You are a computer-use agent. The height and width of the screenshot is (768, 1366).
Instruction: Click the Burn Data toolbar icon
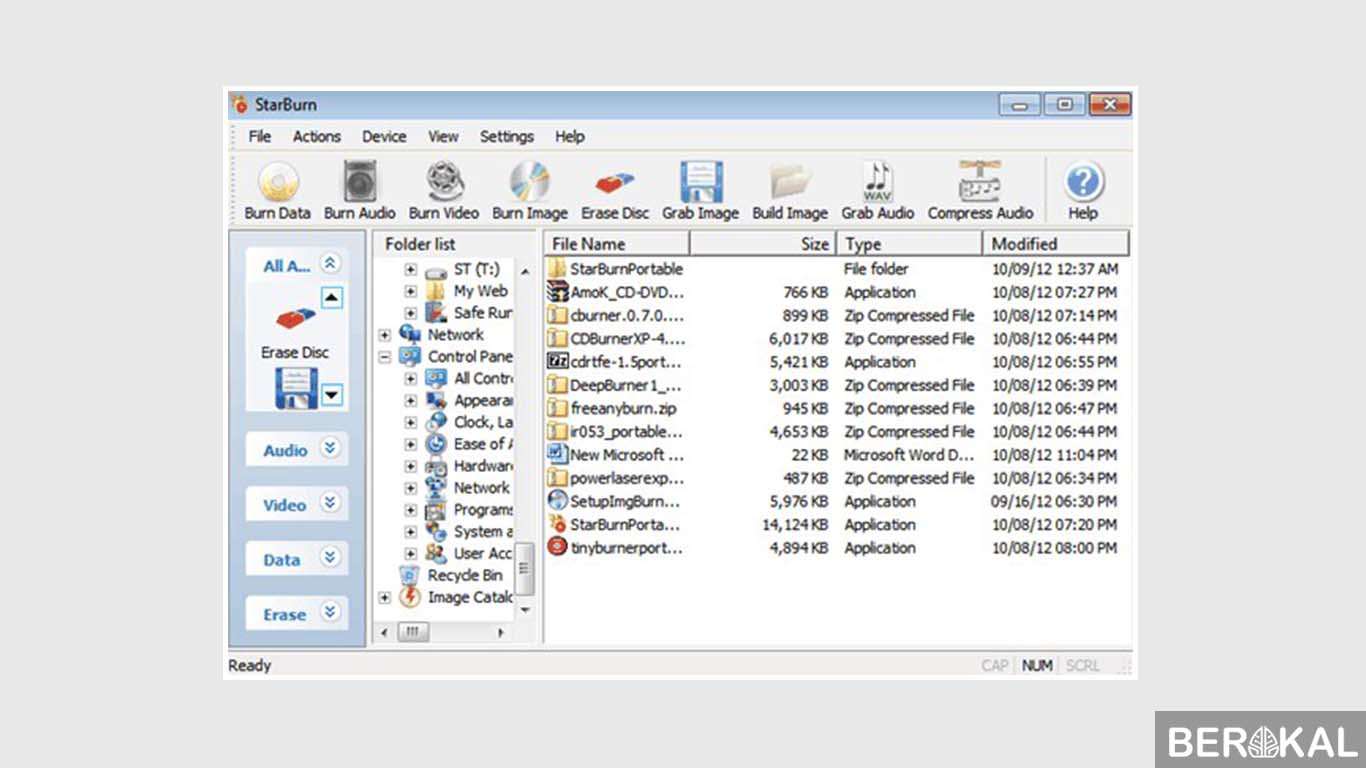[x=279, y=183]
